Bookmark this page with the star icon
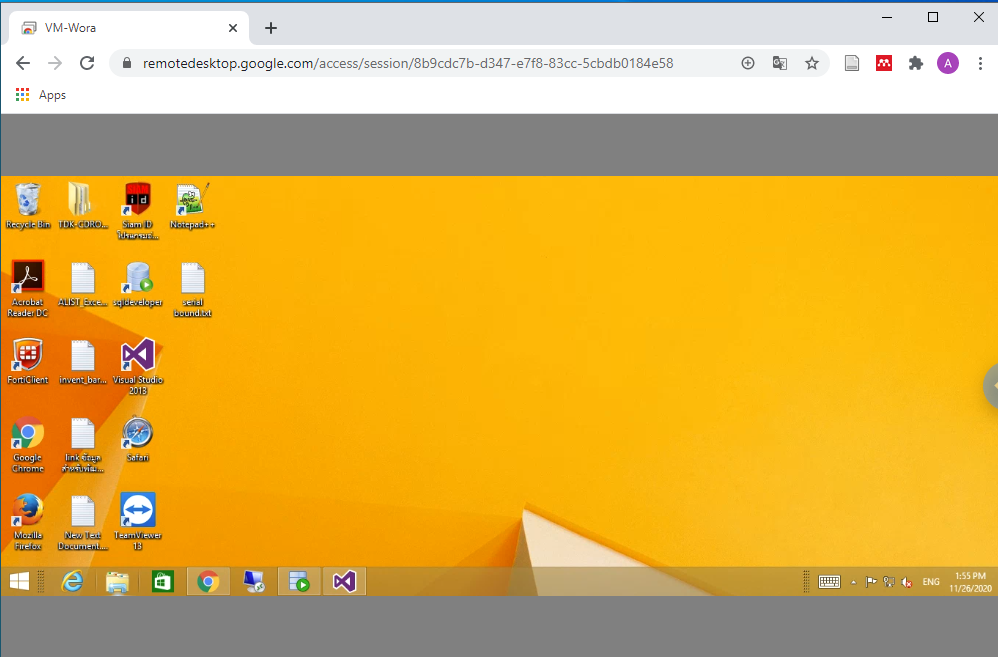The height and width of the screenshot is (657, 998). [812, 63]
